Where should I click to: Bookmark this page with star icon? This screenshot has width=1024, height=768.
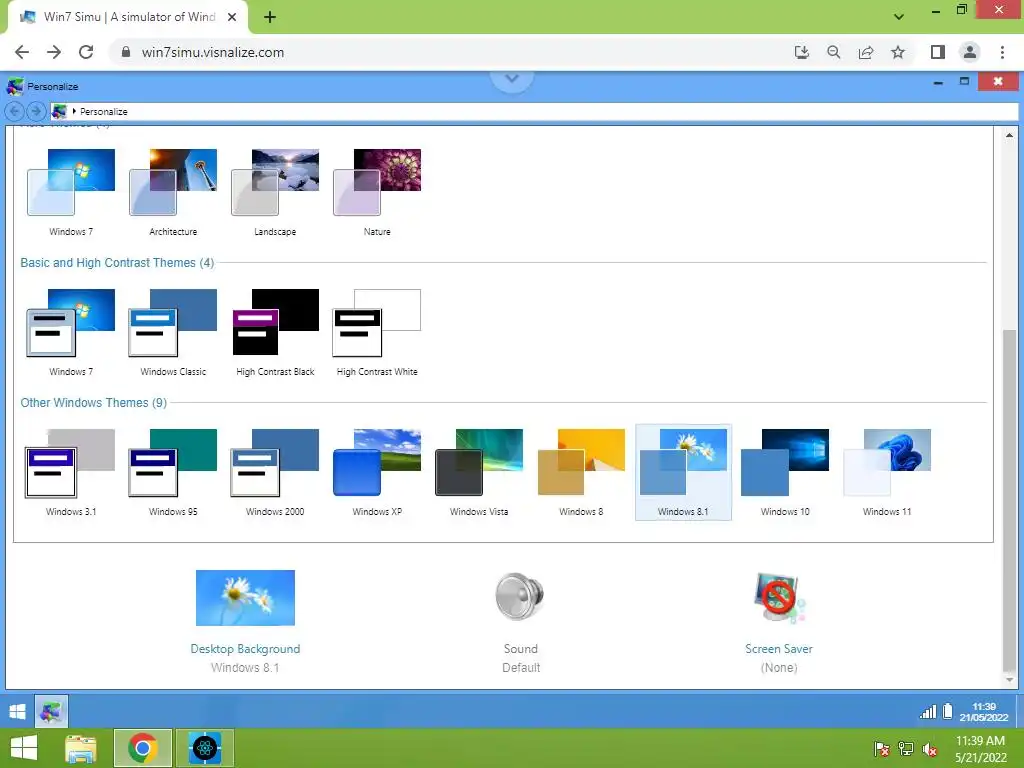tap(898, 52)
